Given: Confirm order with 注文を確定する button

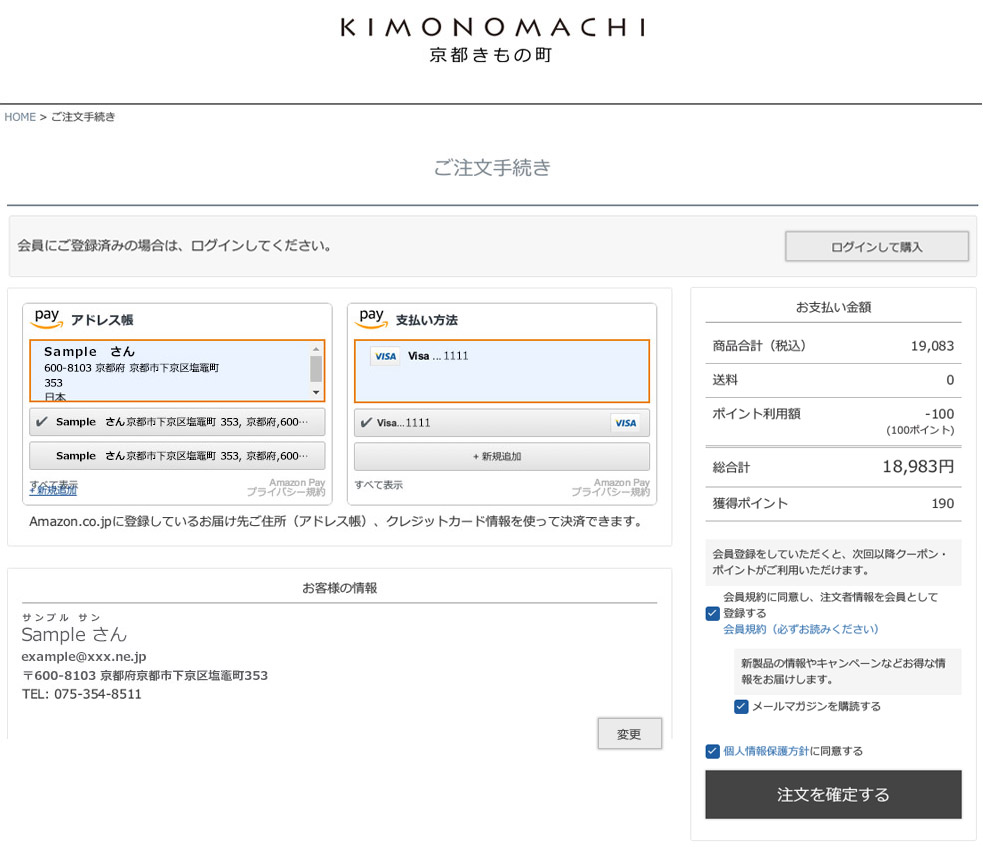Looking at the screenshot, I should click(x=833, y=795).
